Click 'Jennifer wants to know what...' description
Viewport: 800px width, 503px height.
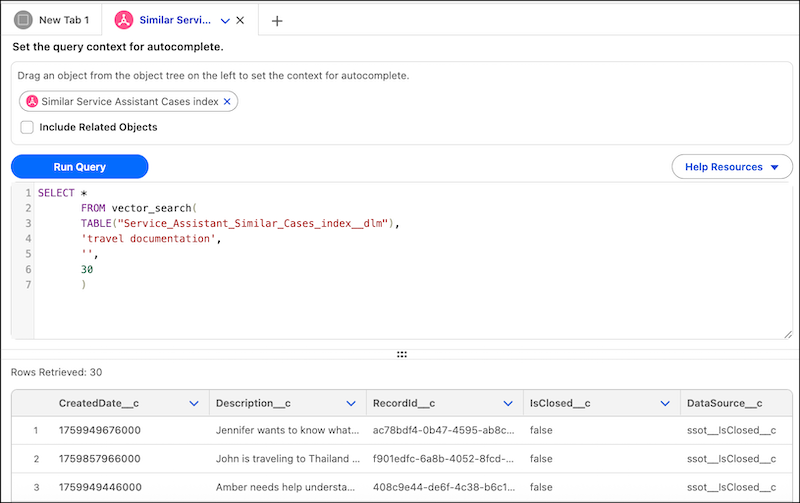[x=287, y=430]
